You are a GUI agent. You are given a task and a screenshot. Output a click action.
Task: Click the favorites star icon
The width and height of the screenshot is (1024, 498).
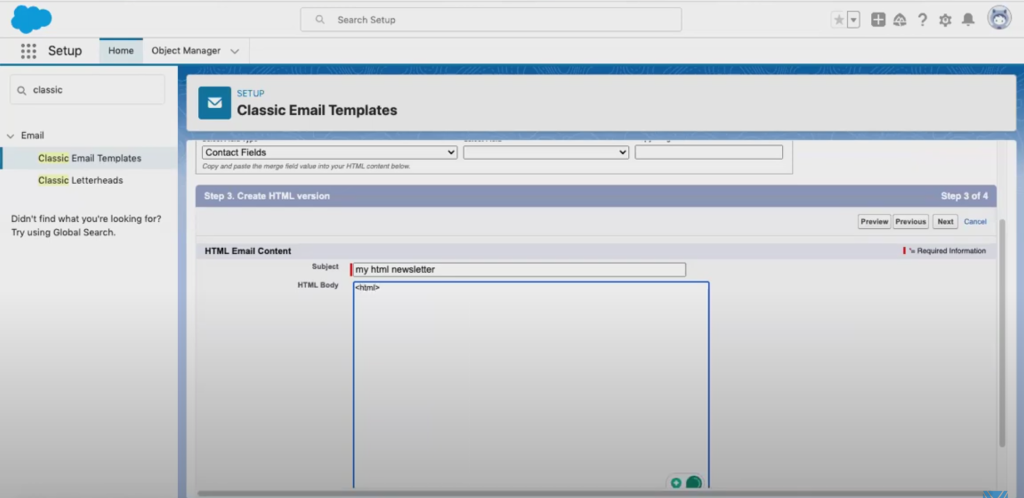click(x=839, y=20)
